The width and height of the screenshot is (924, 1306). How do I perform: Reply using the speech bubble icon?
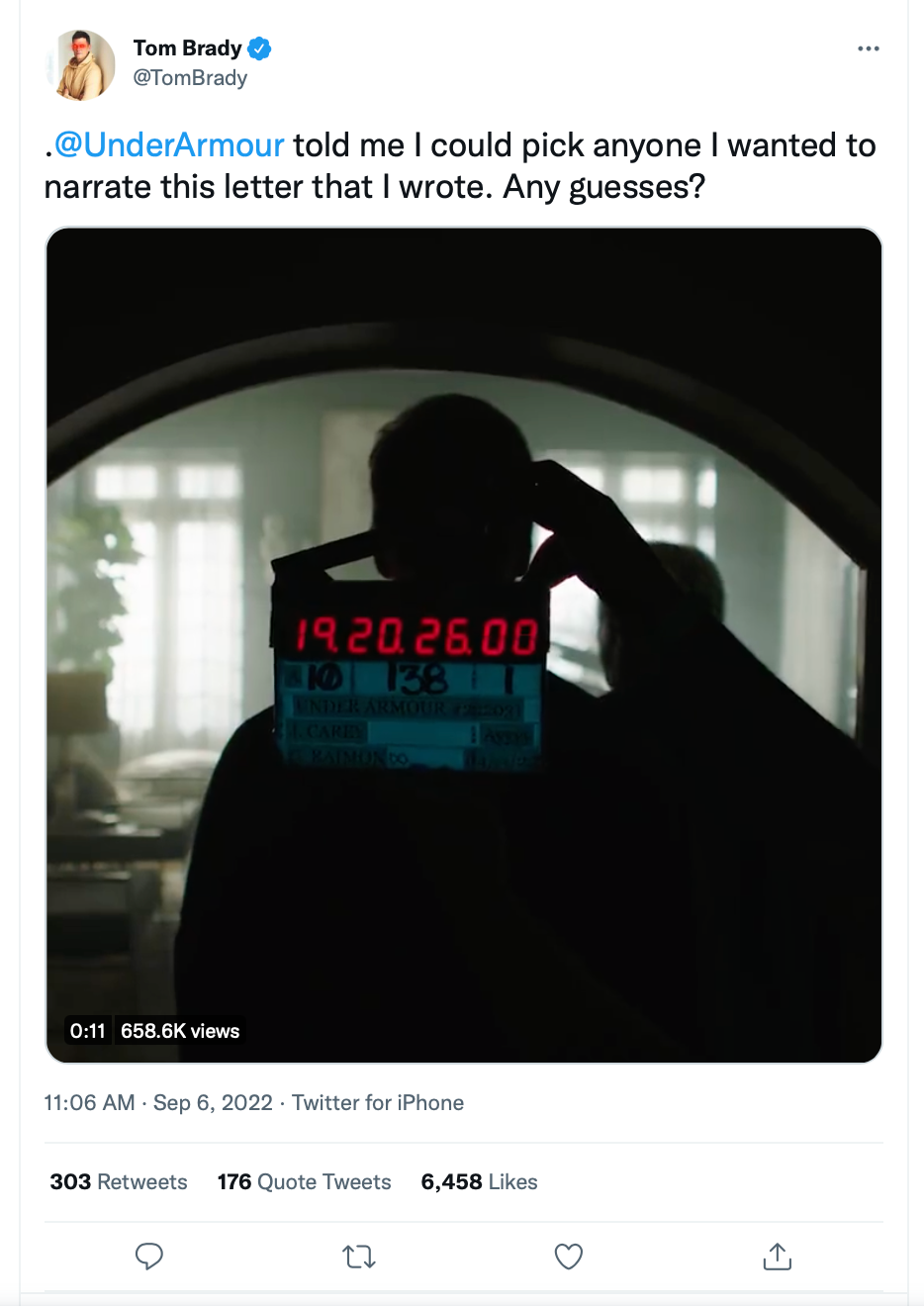(149, 1257)
